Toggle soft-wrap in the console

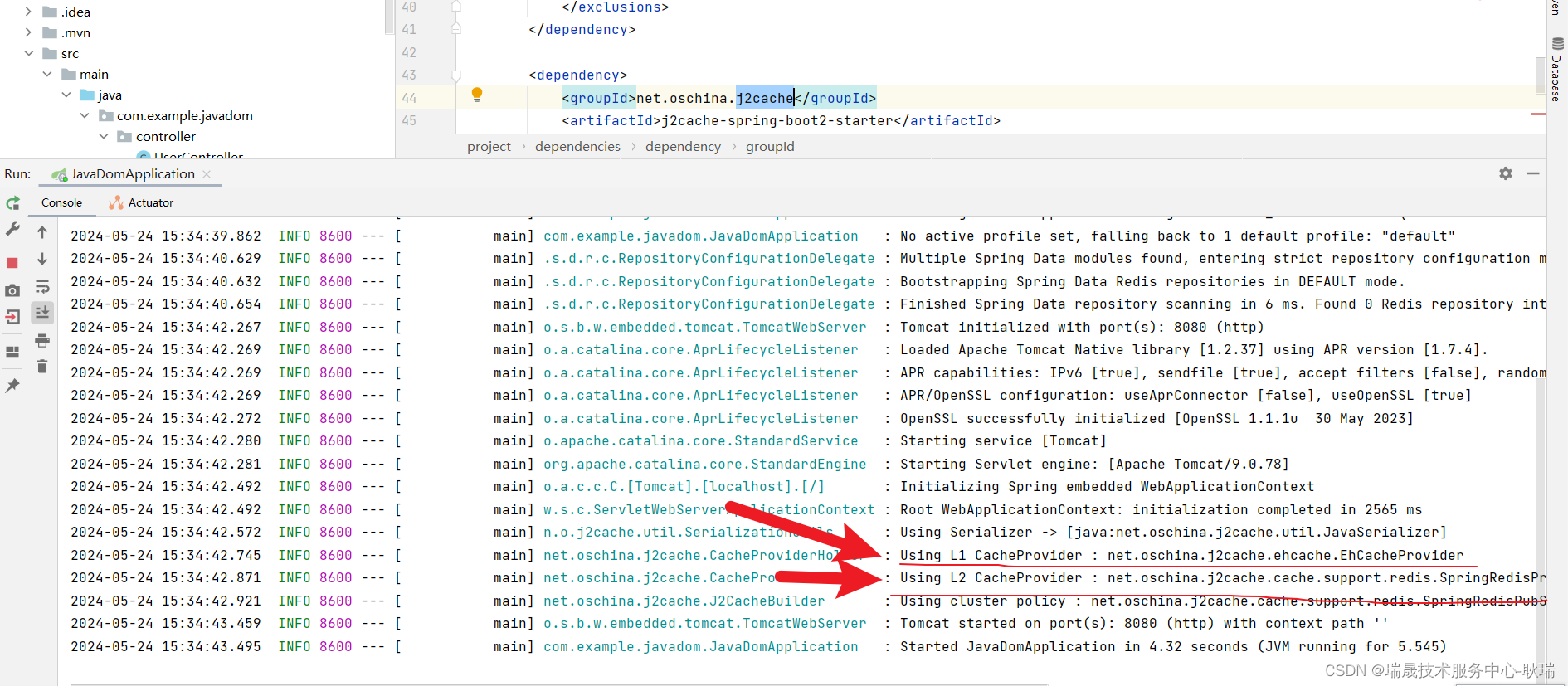coord(42,287)
